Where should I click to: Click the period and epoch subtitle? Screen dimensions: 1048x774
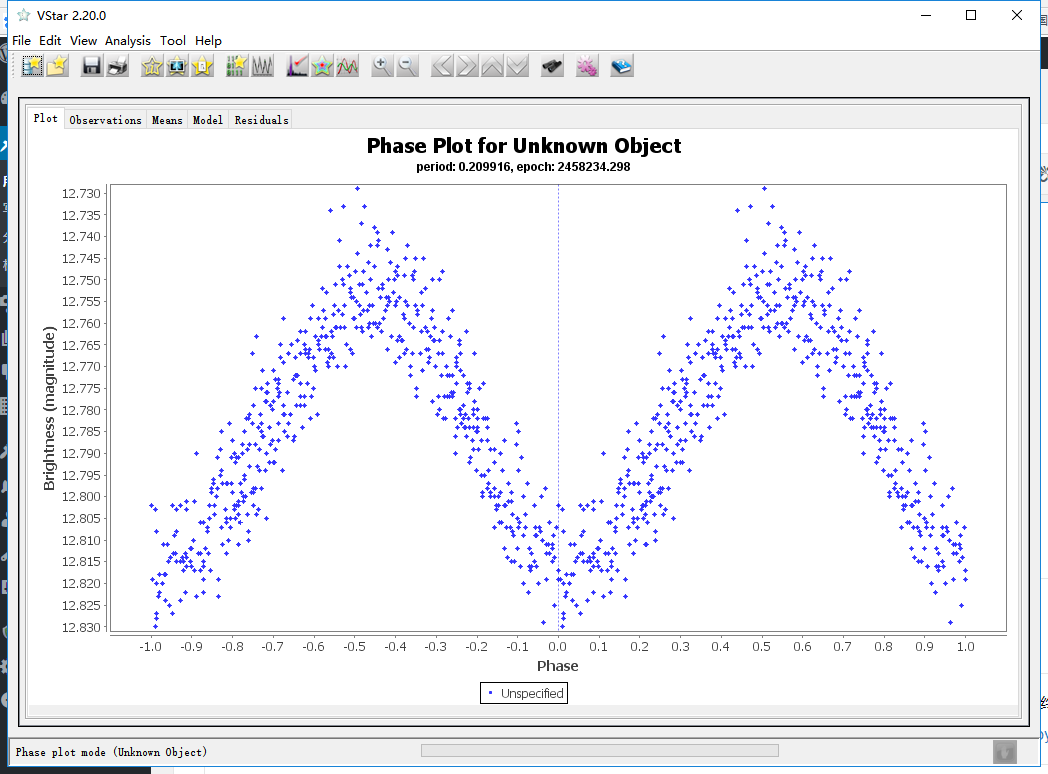(x=523, y=166)
